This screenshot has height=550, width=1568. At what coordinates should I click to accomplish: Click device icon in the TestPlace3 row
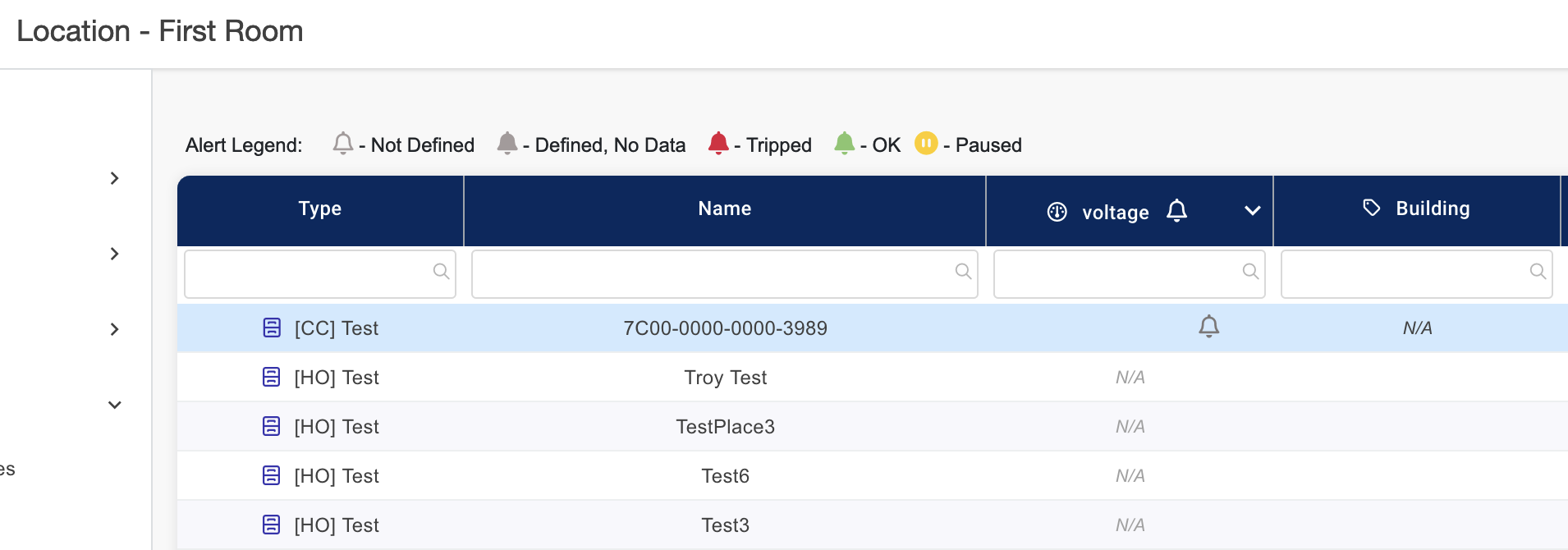coord(272,426)
